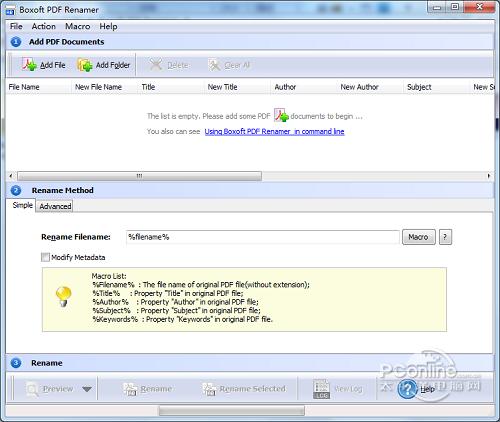Click the lightbulb hint icon

point(63,296)
